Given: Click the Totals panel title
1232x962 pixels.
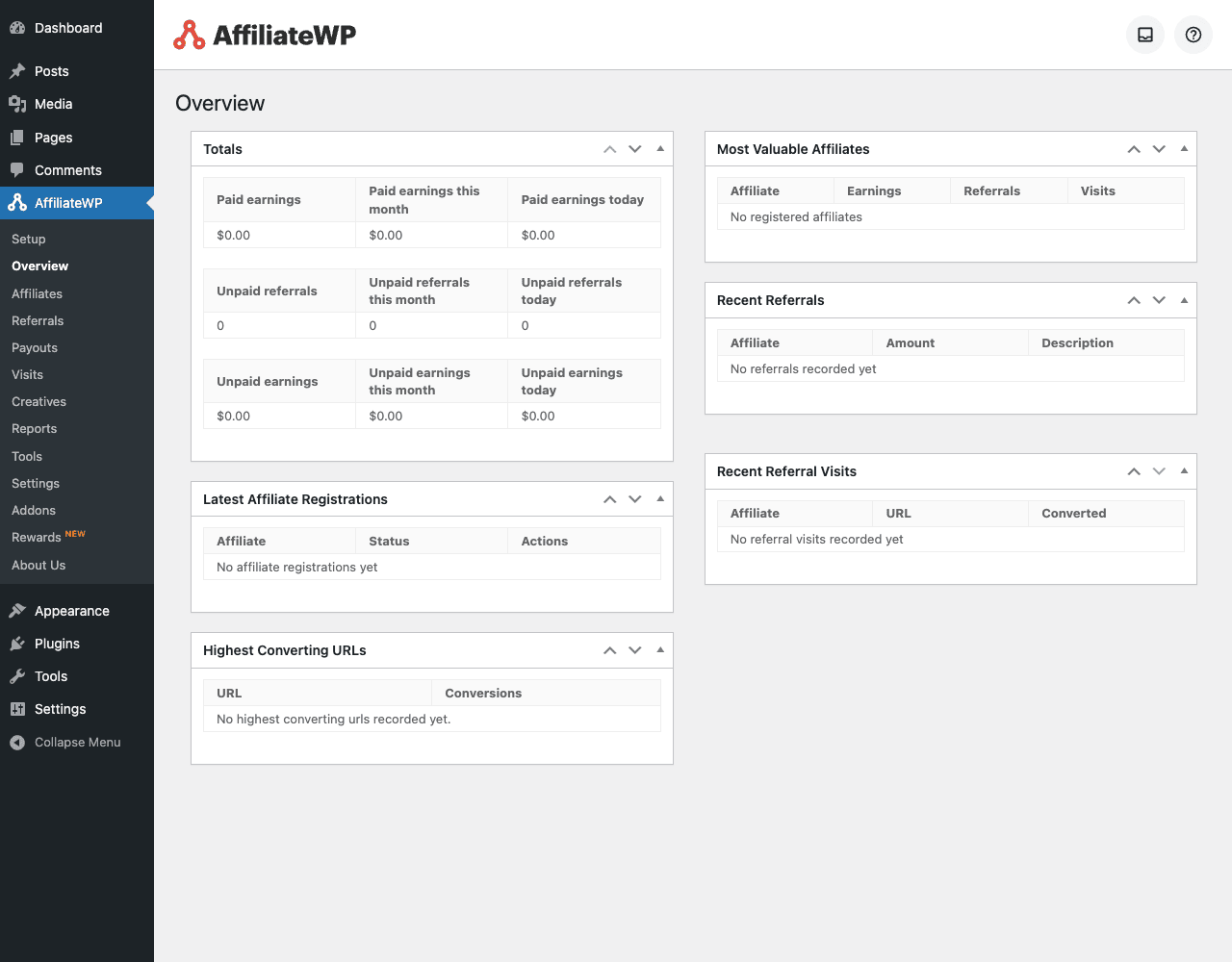Looking at the screenshot, I should tap(222, 149).
